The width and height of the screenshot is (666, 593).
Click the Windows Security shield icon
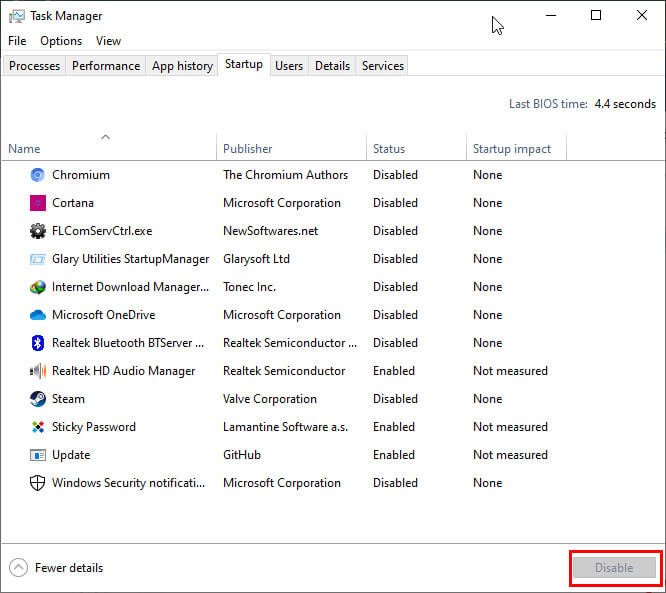tap(37, 483)
